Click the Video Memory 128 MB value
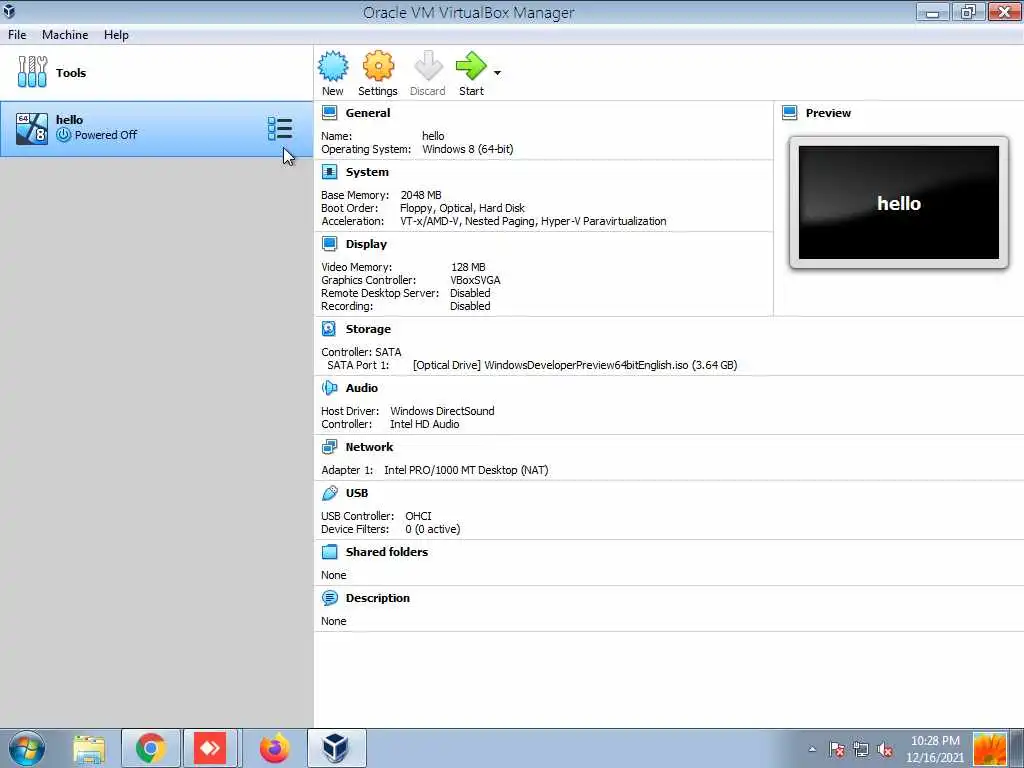Viewport: 1024px width, 768px height. 468,267
